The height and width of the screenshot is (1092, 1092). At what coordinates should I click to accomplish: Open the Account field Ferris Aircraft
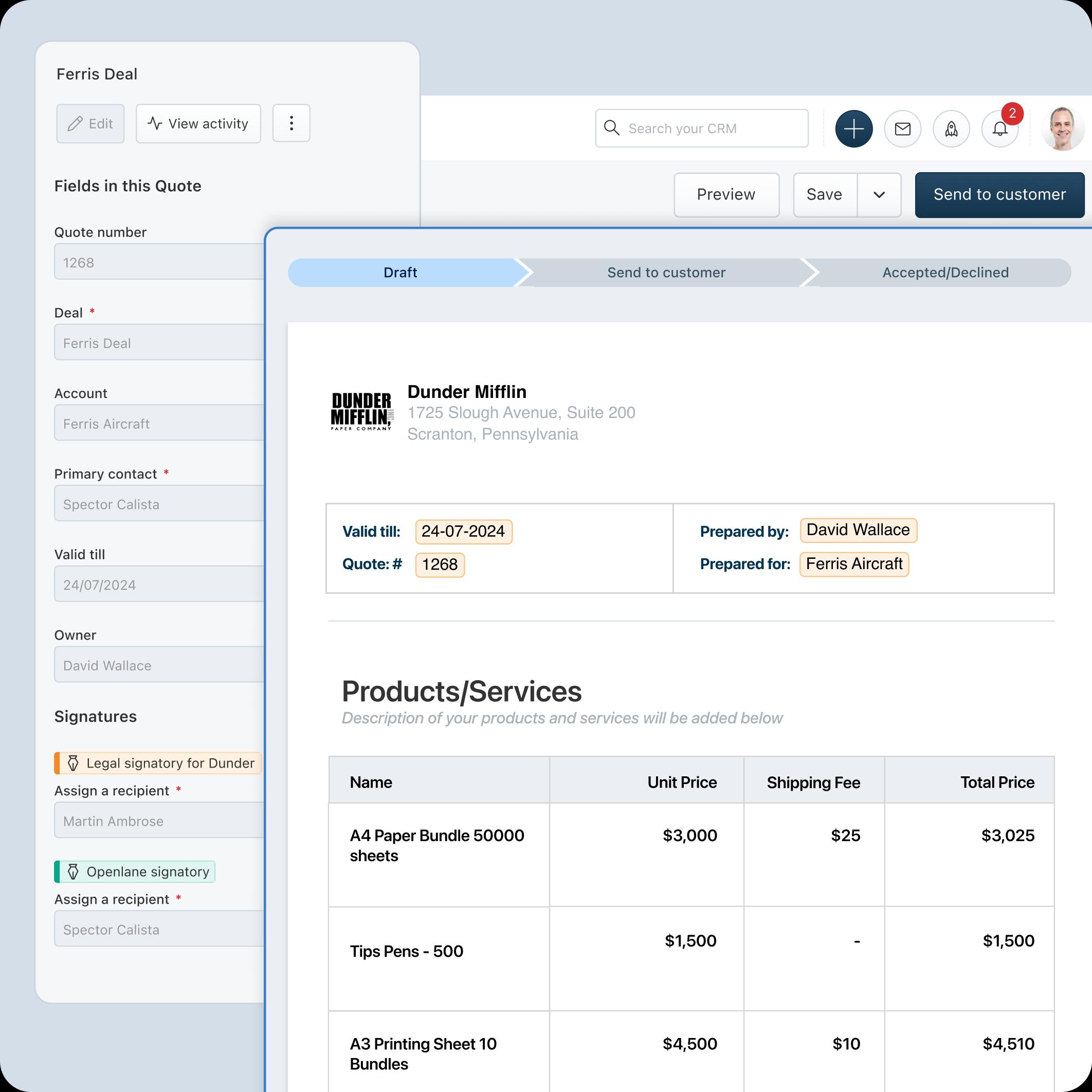[x=159, y=423]
